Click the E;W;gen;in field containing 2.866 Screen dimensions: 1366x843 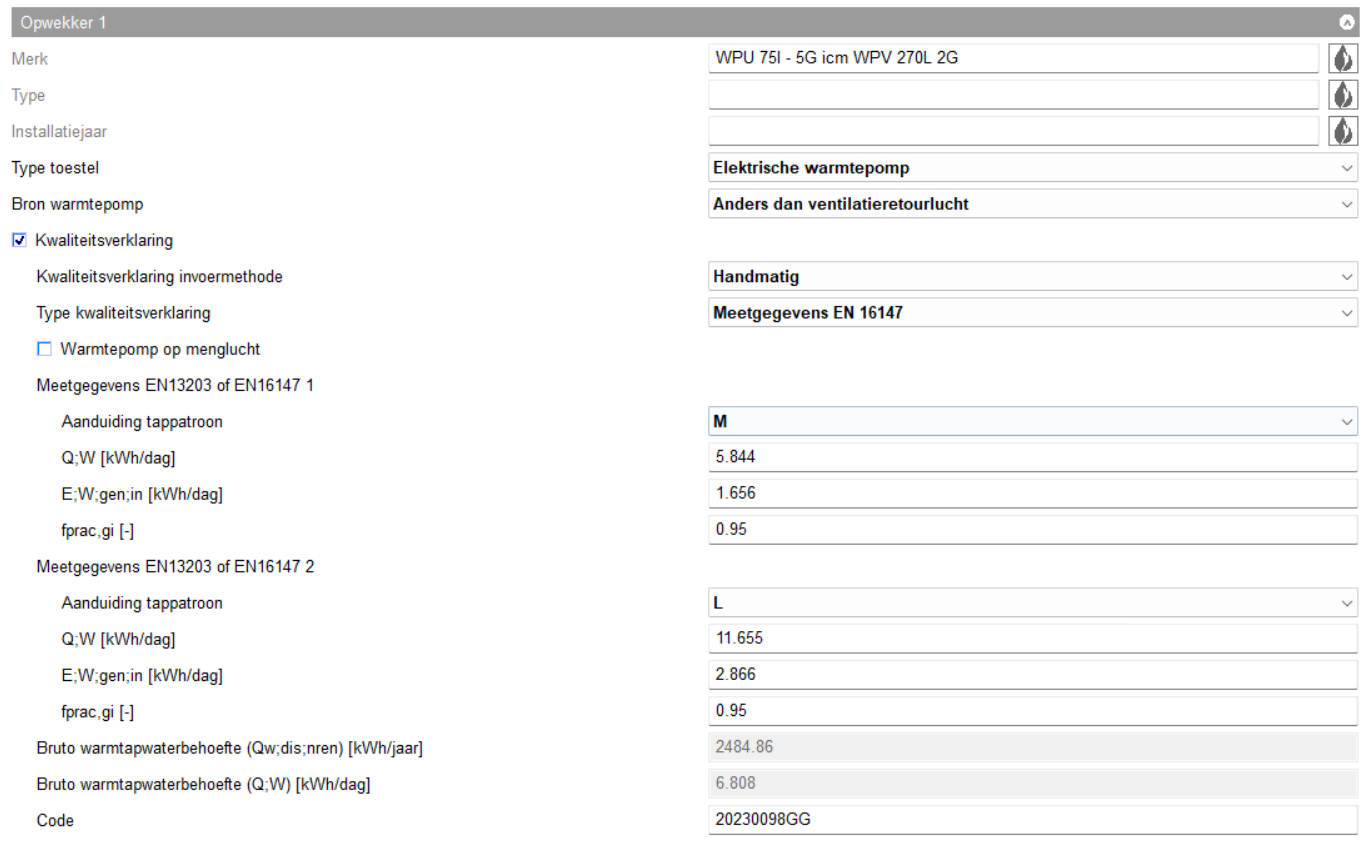coord(1032,675)
